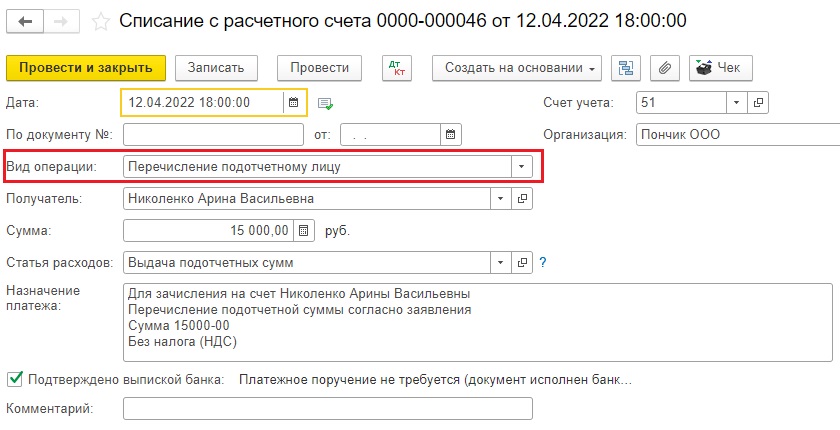
Task: Click 'Платежное поручение не требуется' link text
Action: tap(436, 380)
